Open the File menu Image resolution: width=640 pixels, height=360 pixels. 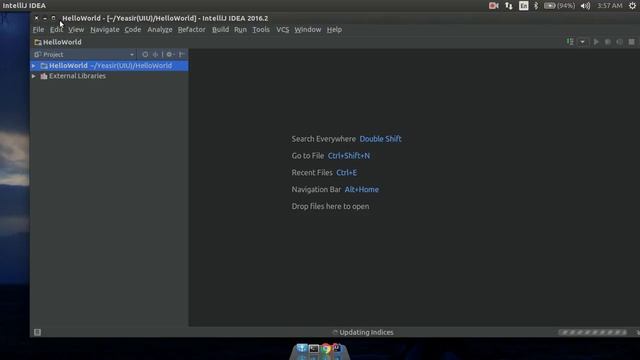pos(38,29)
